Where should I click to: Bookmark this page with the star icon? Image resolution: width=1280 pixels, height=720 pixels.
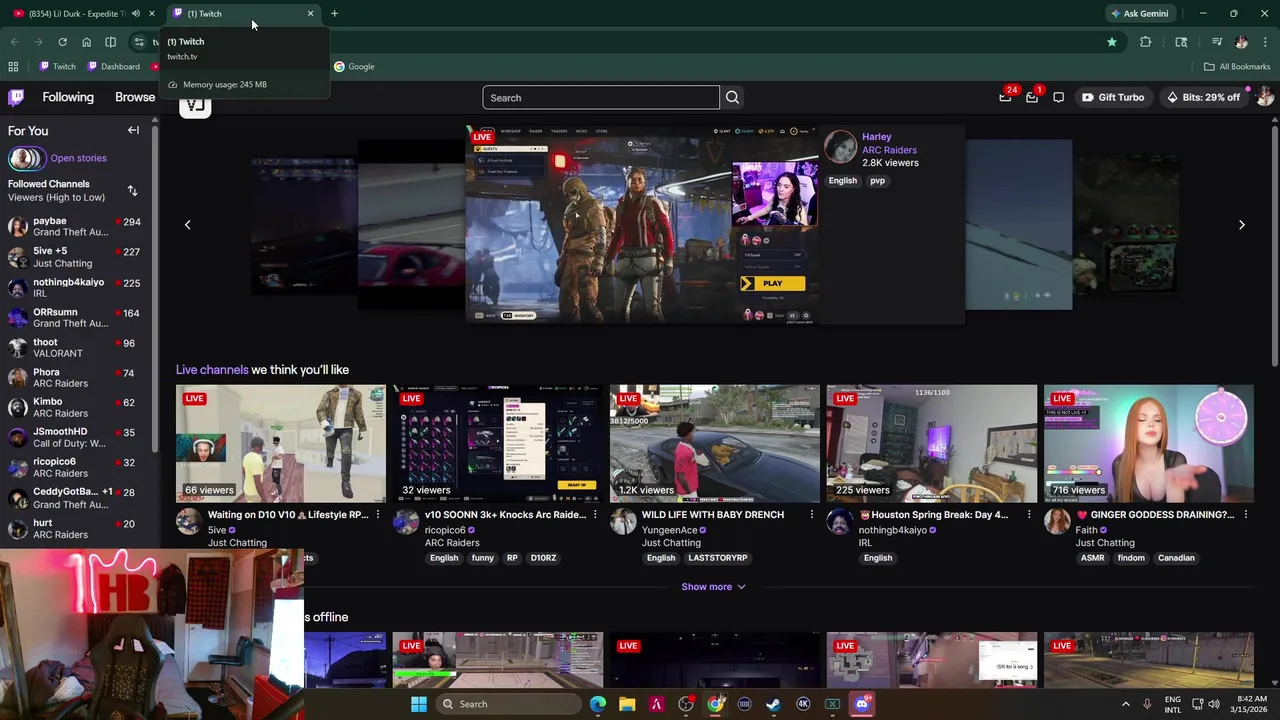tap(1111, 42)
